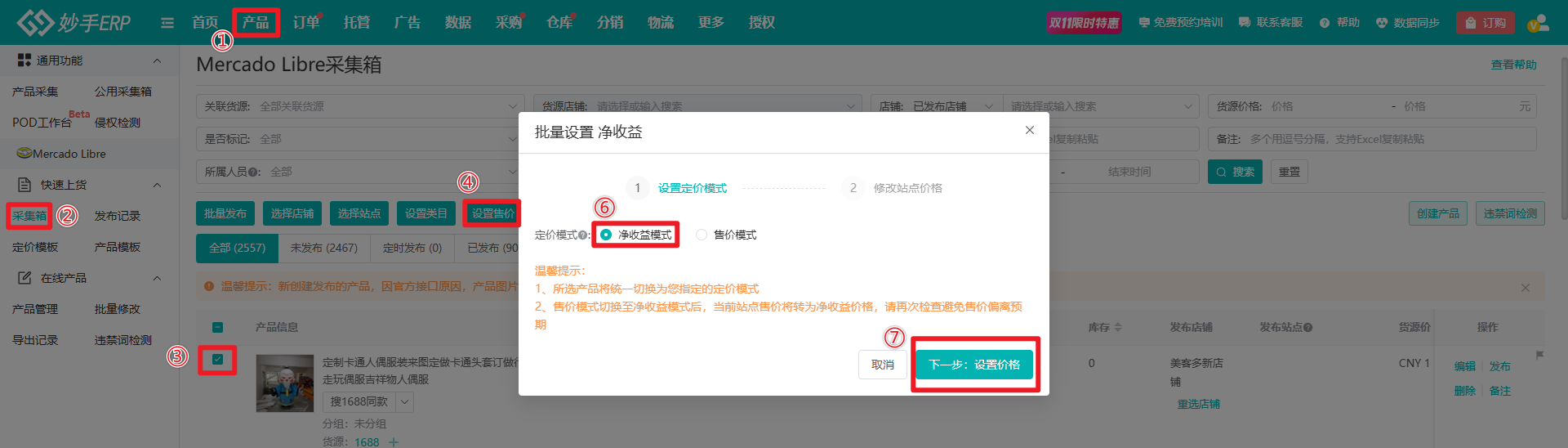Image resolution: width=1568 pixels, height=448 pixels.
Task: Click the 搜索 search button
Action: 1235,172
